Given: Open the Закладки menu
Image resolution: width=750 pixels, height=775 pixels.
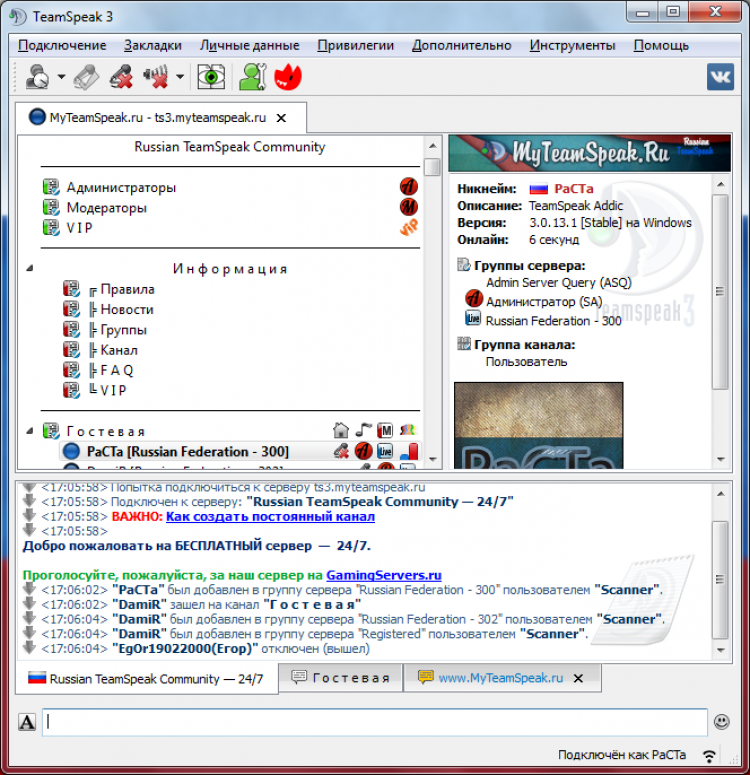Looking at the screenshot, I should (153, 45).
